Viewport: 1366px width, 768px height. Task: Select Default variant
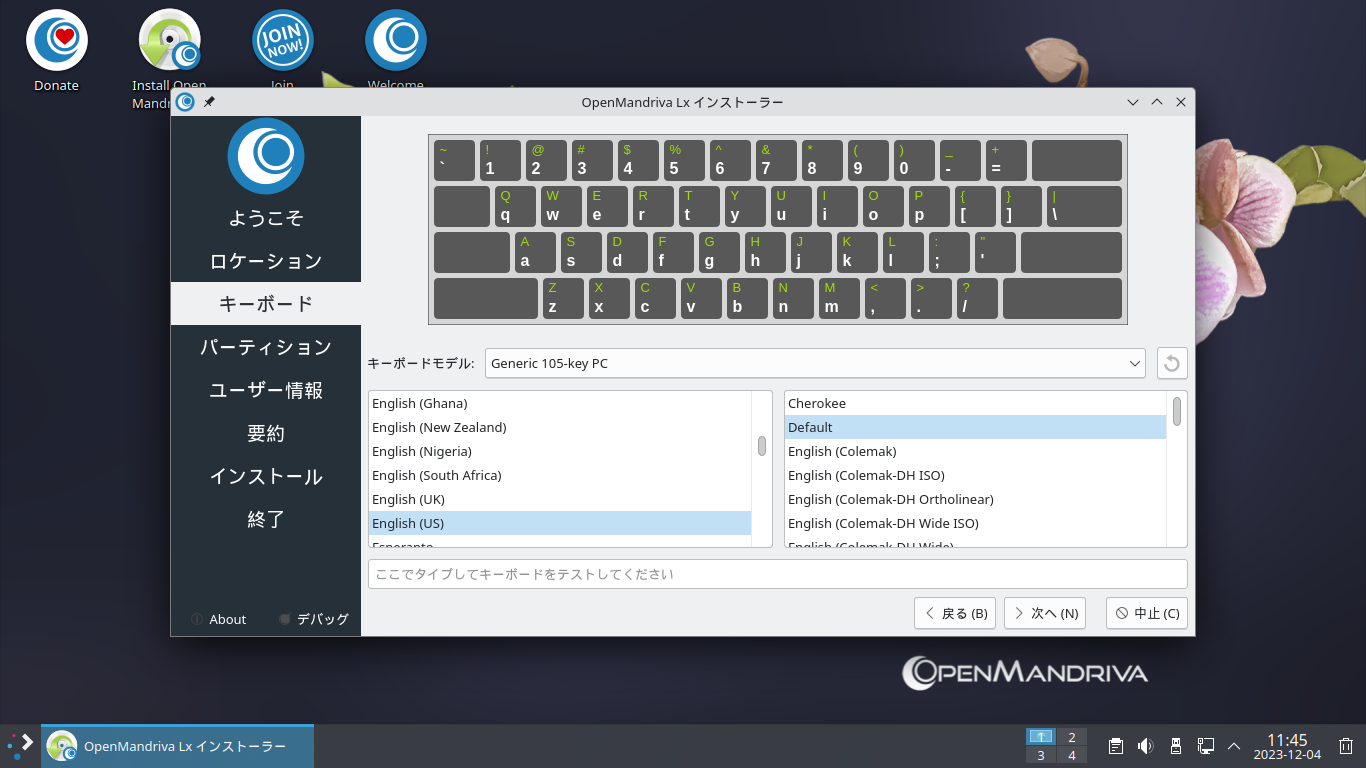[x=975, y=427]
